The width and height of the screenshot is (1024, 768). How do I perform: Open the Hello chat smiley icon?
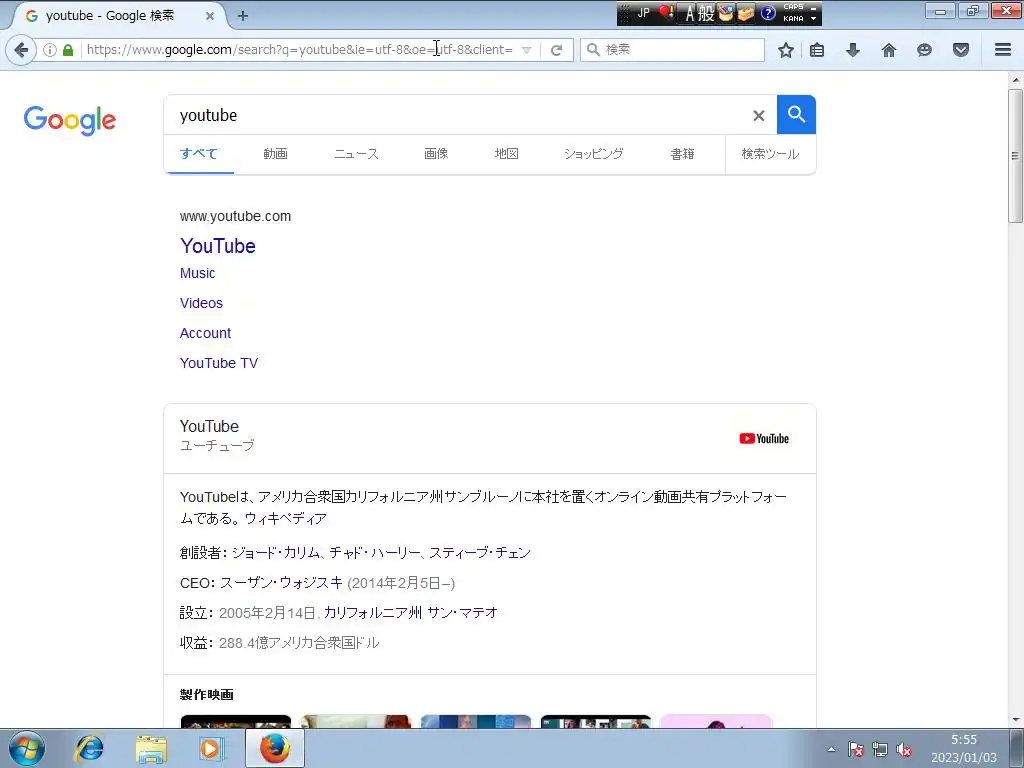pos(924,50)
